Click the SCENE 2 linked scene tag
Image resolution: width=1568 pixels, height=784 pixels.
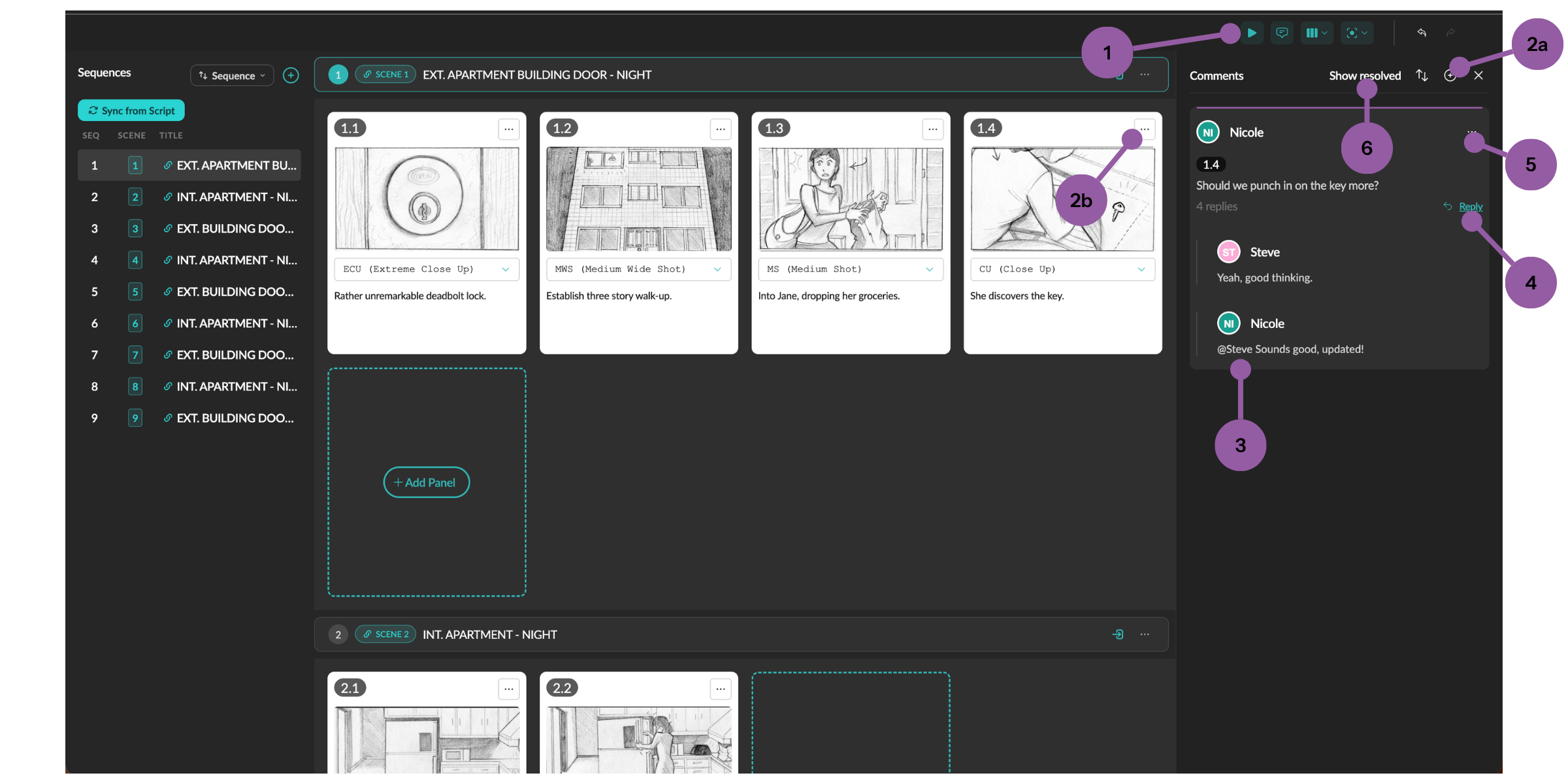(x=385, y=634)
